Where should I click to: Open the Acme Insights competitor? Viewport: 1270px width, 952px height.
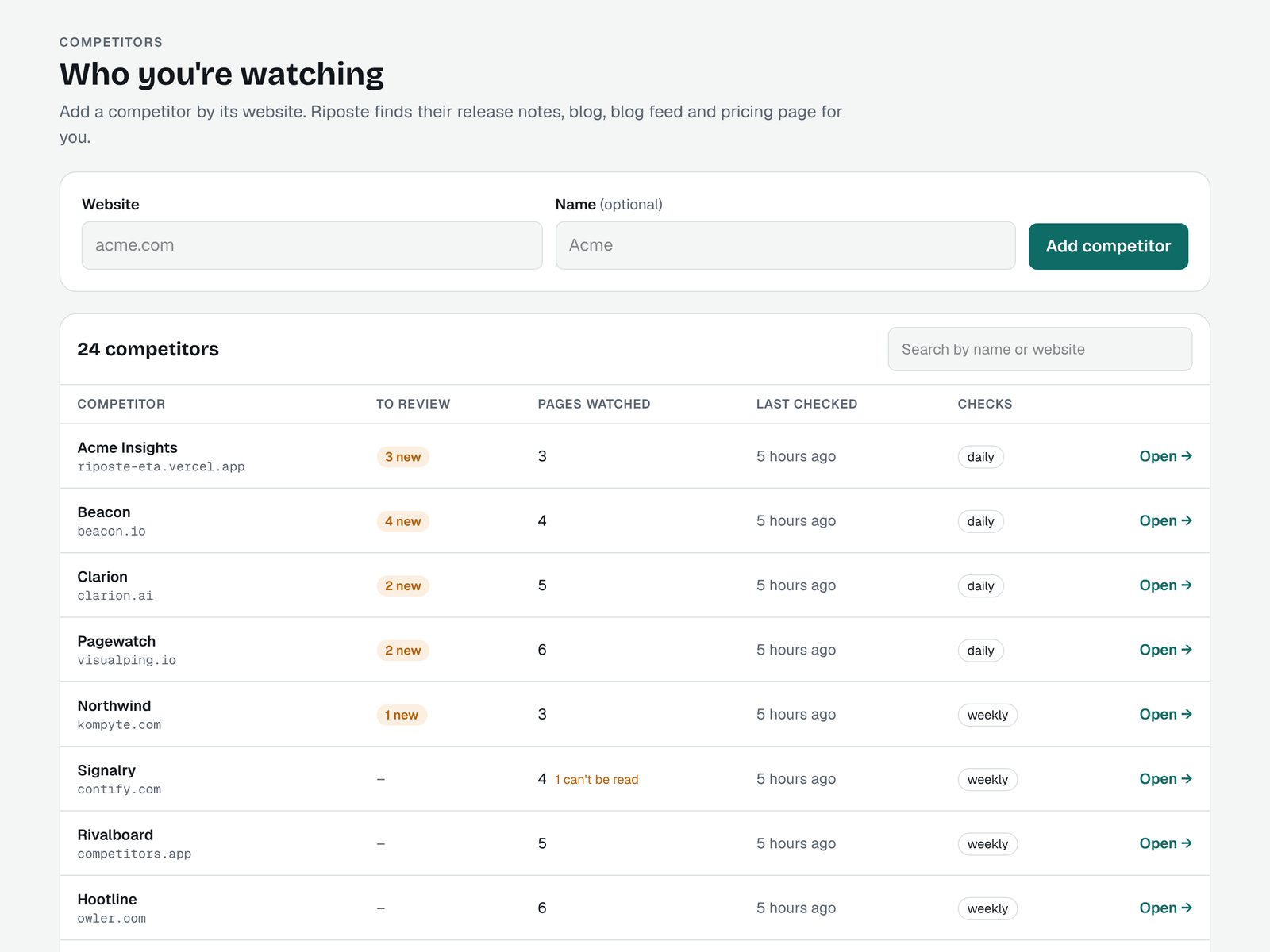coord(1165,456)
